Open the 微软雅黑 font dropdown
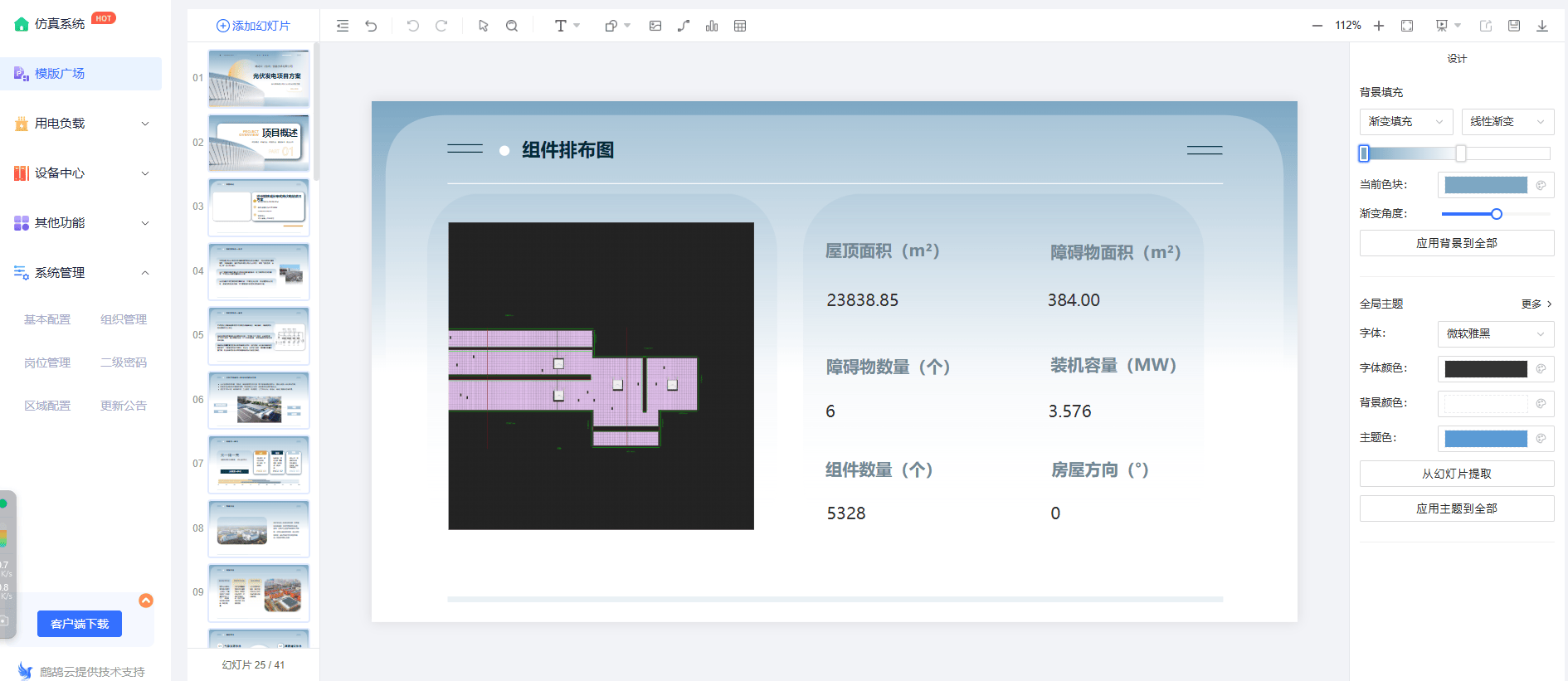 (1496, 333)
